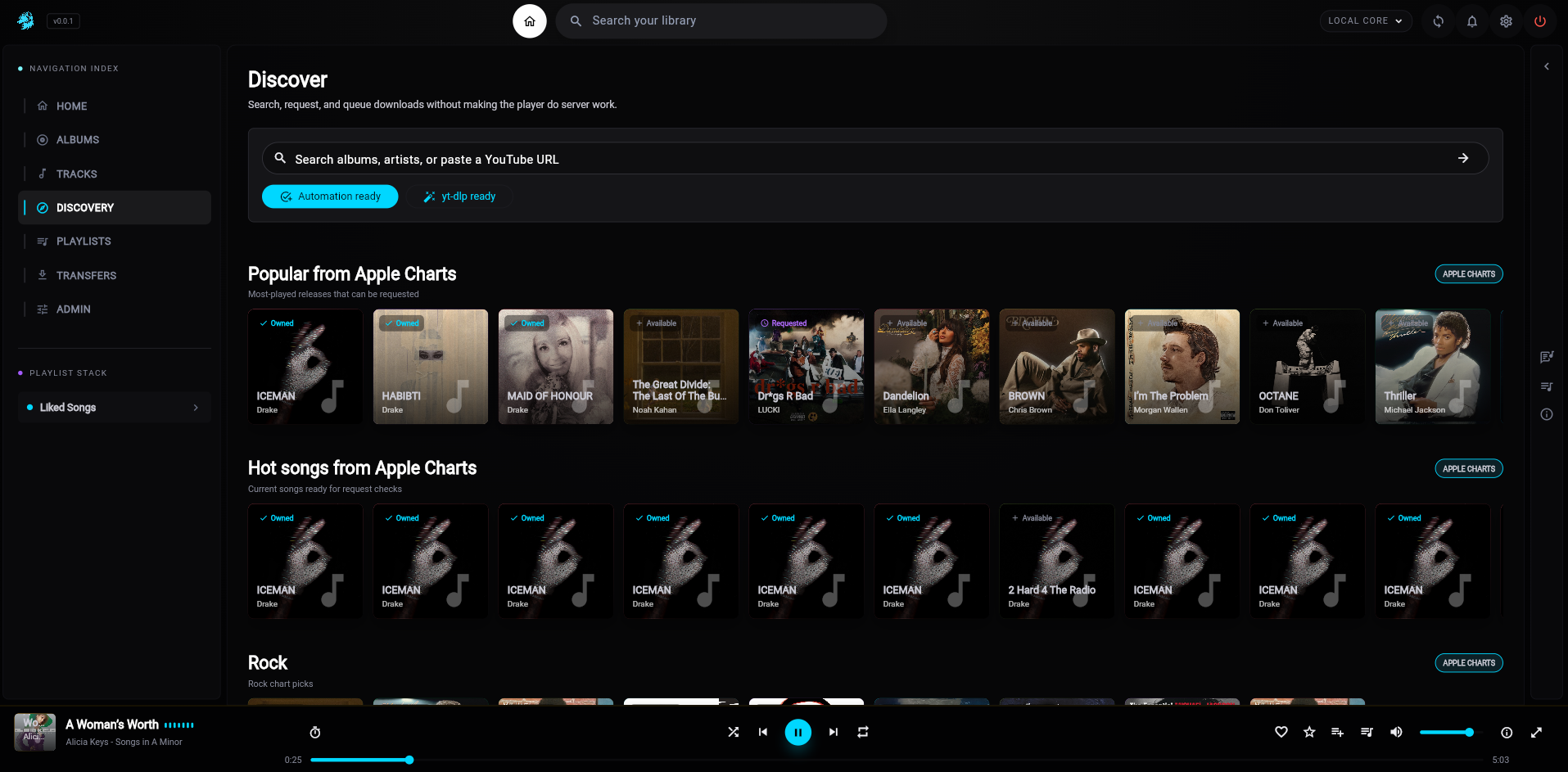Open the HABIBTI album card
This screenshot has width=1568, height=772.
click(431, 367)
